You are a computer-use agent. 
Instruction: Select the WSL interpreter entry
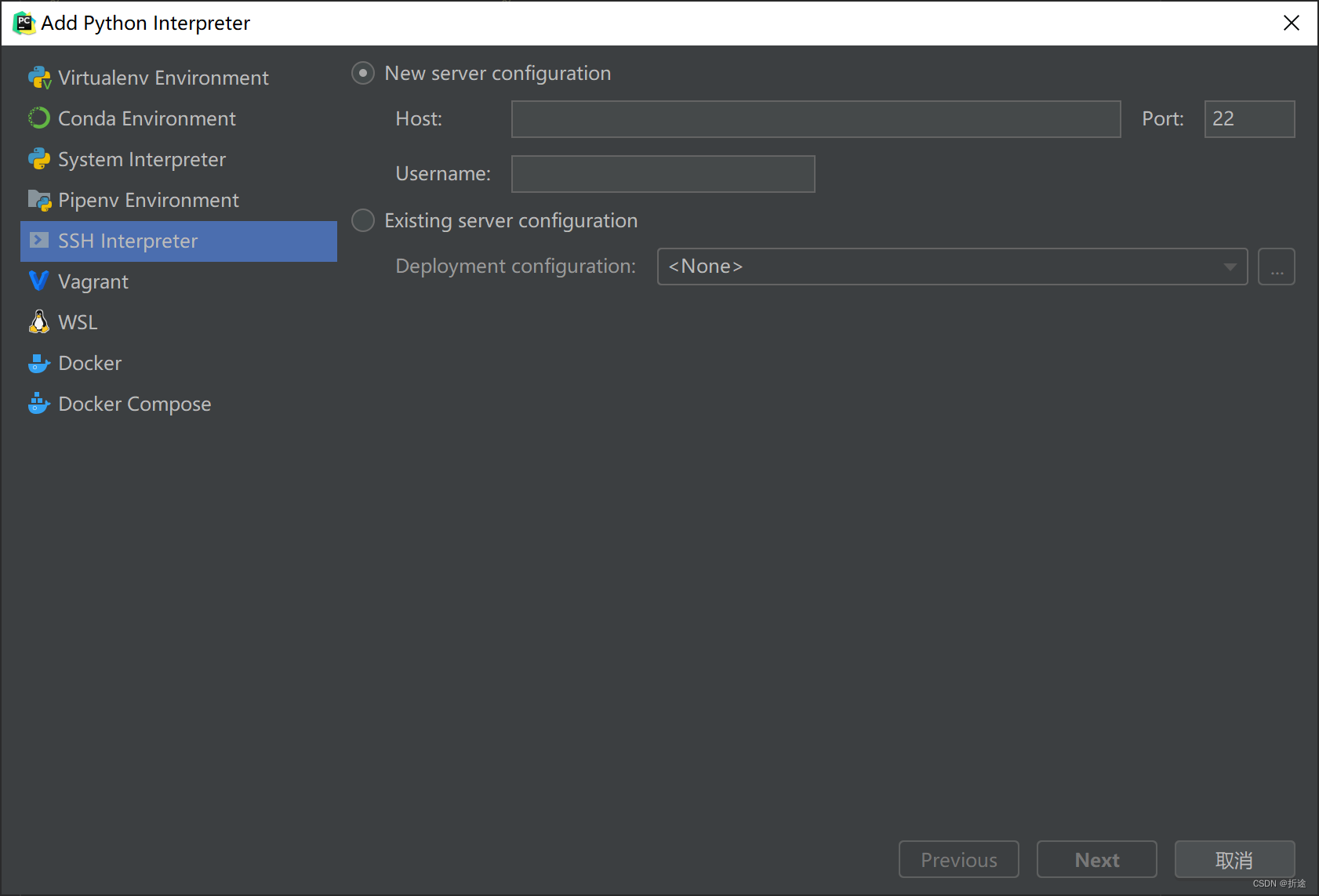pyautogui.click(x=179, y=322)
